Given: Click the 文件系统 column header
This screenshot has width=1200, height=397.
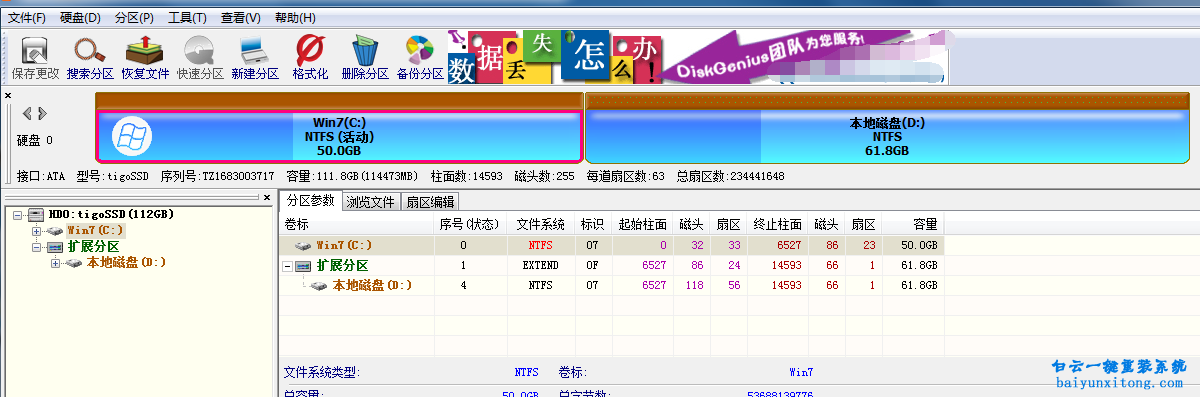Looking at the screenshot, I should coord(541,224).
